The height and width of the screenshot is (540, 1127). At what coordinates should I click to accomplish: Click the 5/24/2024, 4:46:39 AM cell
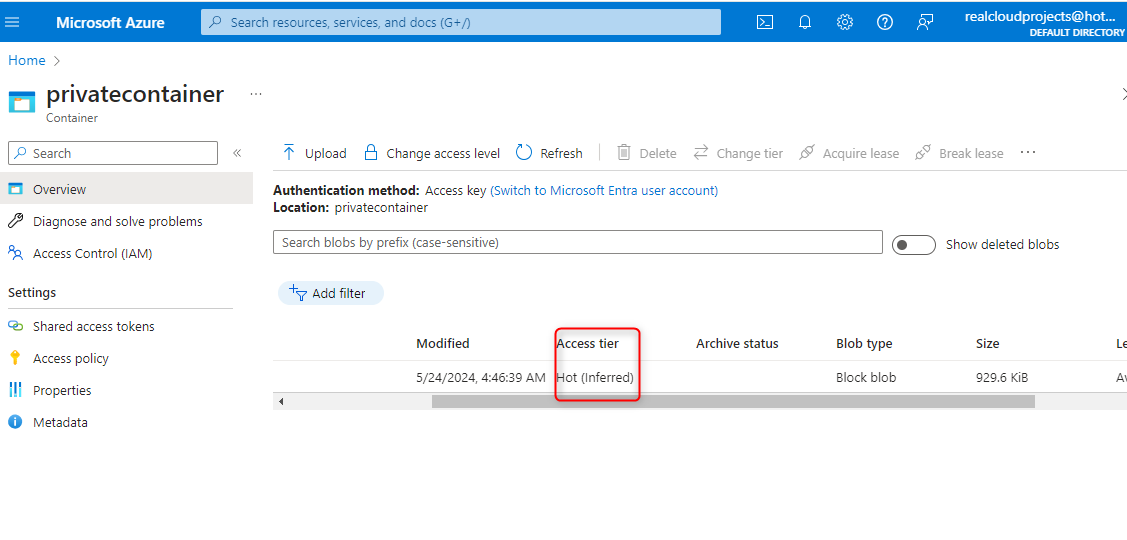click(x=481, y=377)
